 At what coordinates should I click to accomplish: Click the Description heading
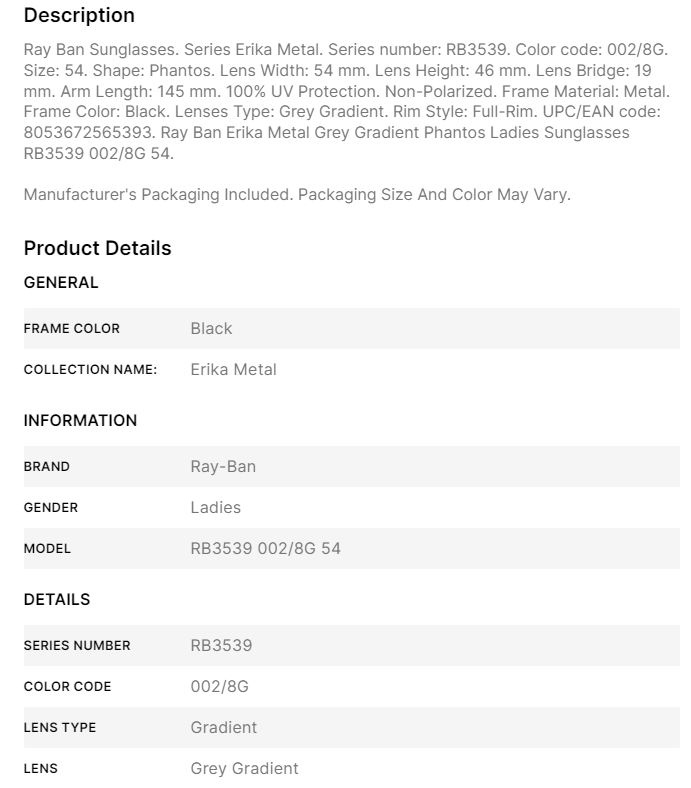79,16
